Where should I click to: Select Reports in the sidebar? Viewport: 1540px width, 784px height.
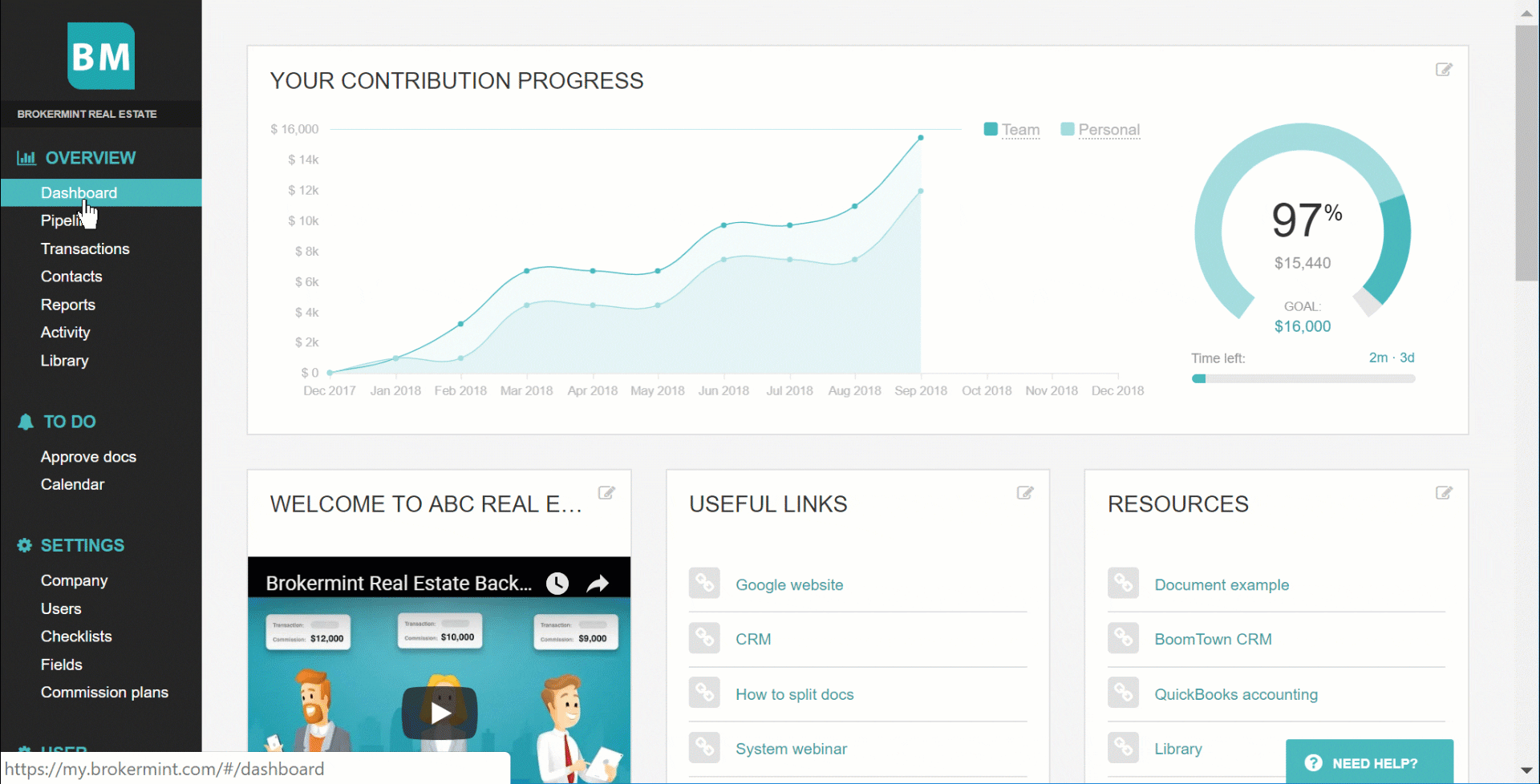point(67,305)
